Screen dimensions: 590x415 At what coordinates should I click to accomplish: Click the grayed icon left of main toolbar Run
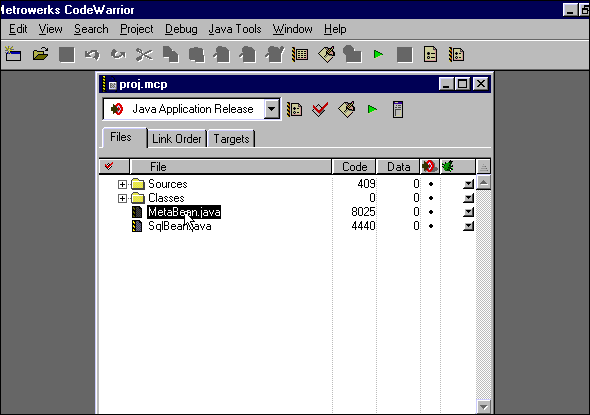[x=353, y=55]
